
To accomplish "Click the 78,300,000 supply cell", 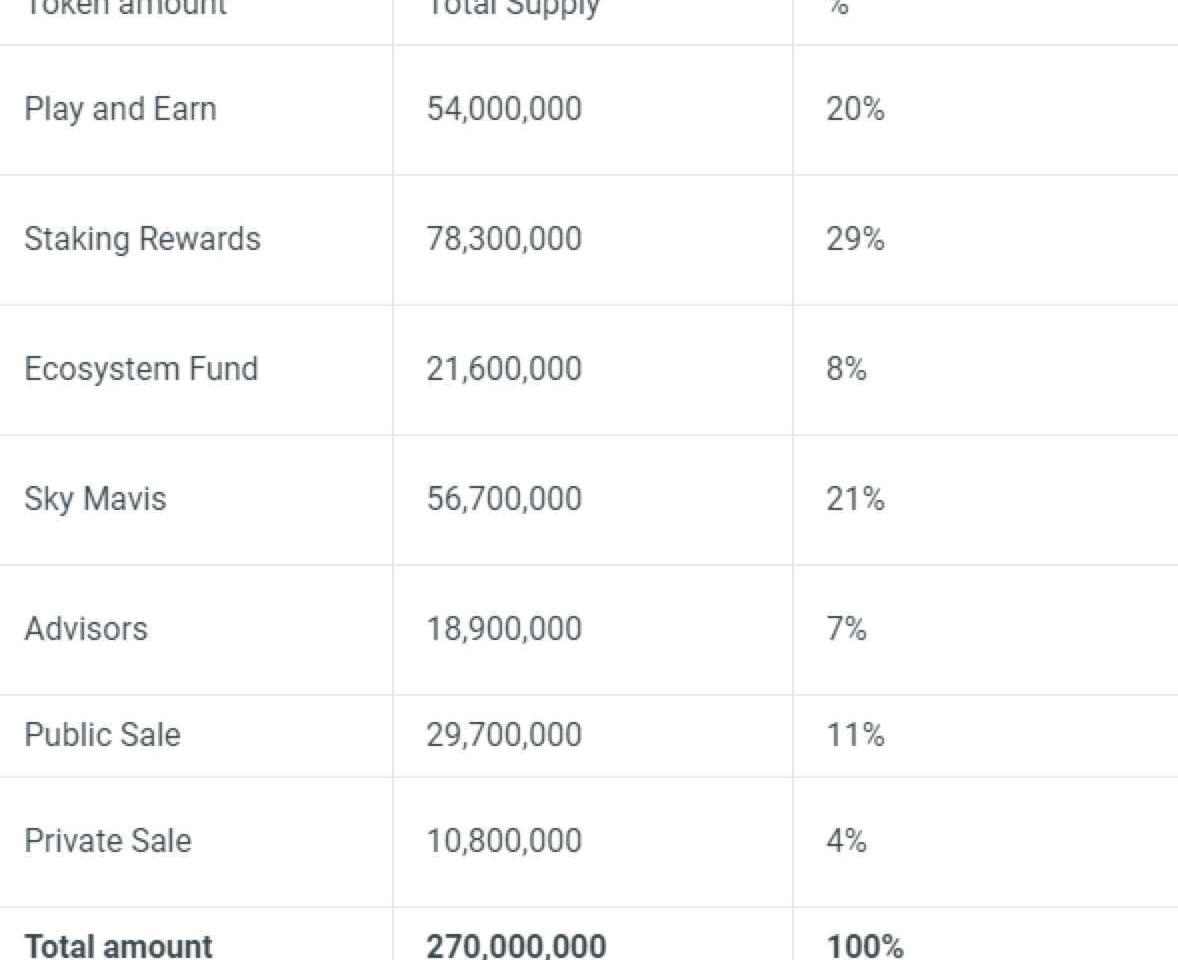I will click(504, 239).
